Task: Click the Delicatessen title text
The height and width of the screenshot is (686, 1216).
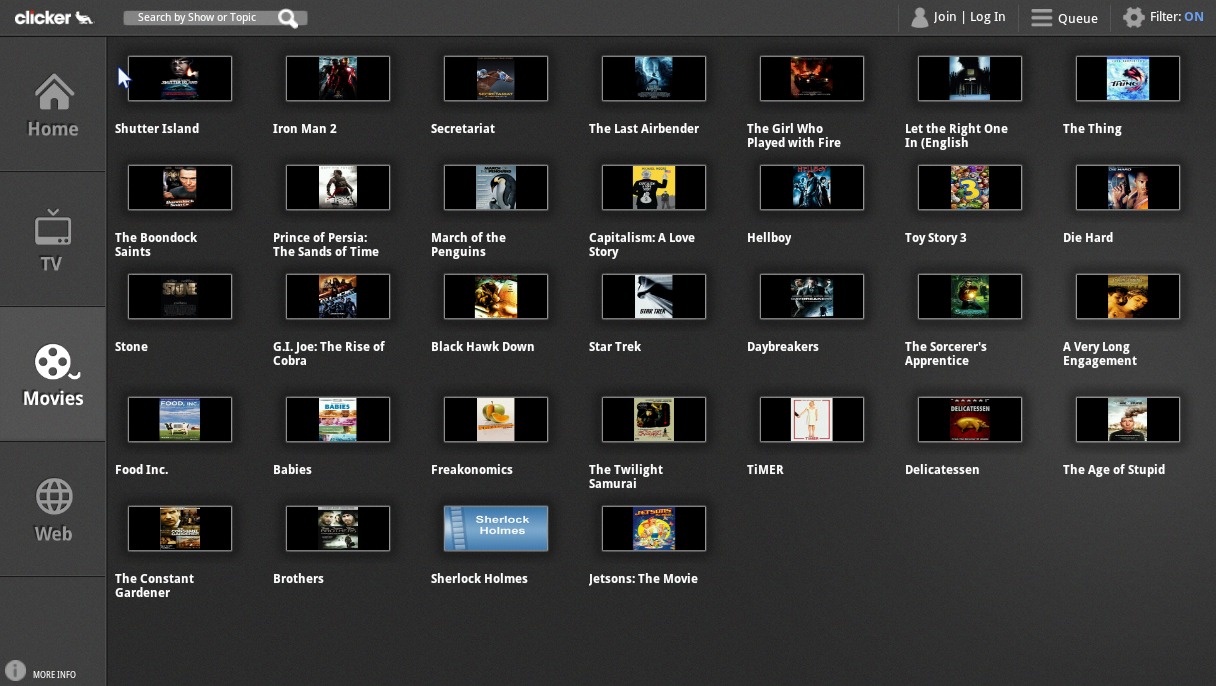Action: click(942, 469)
